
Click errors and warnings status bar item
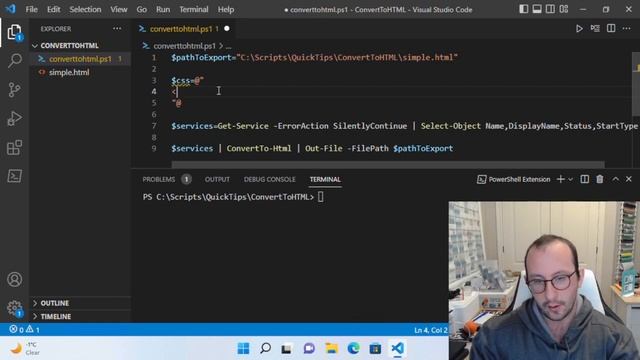(x=24, y=329)
